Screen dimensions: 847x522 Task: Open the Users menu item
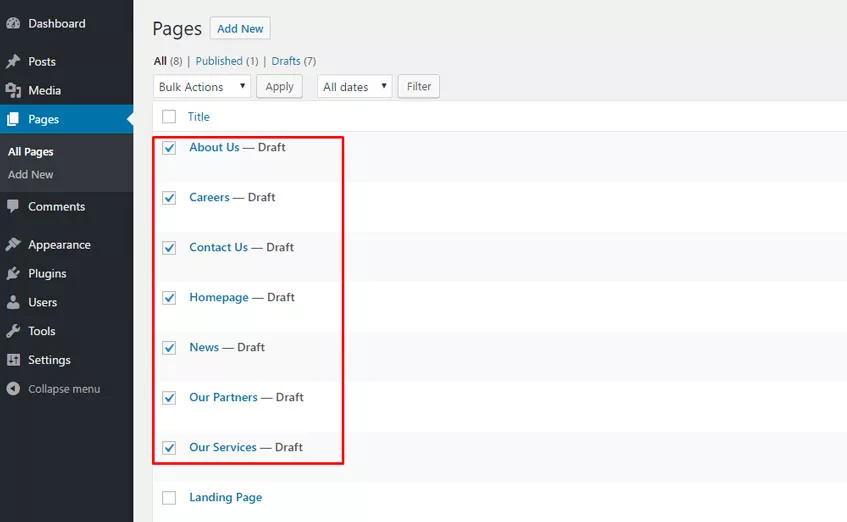coord(42,302)
